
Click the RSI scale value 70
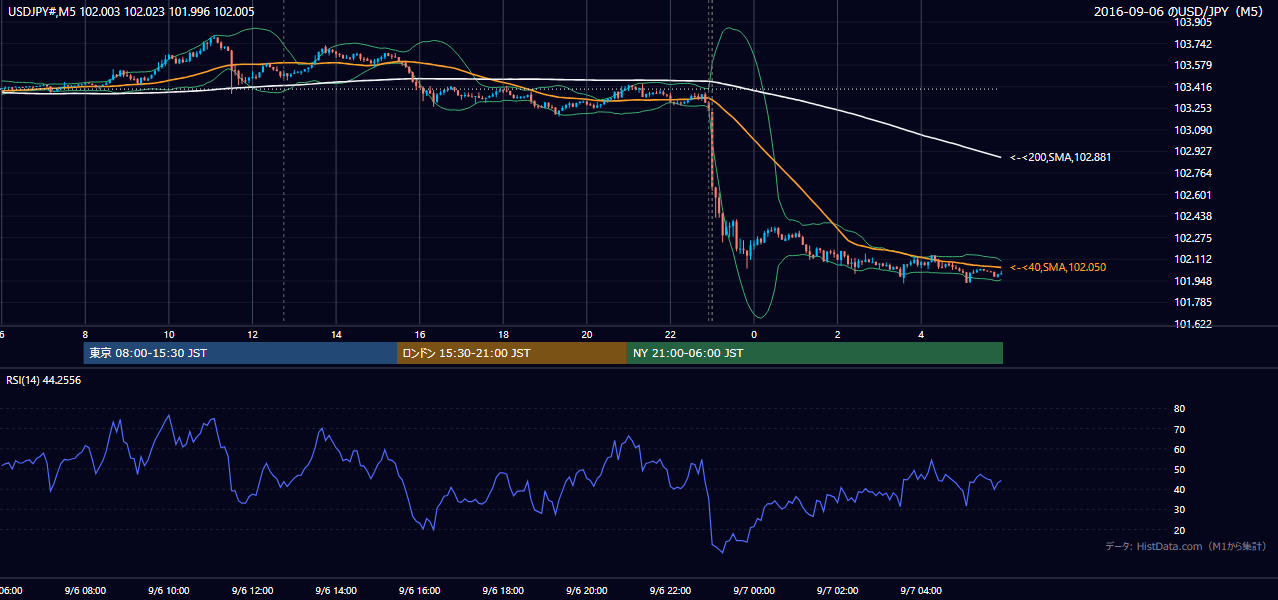(x=1179, y=429)
